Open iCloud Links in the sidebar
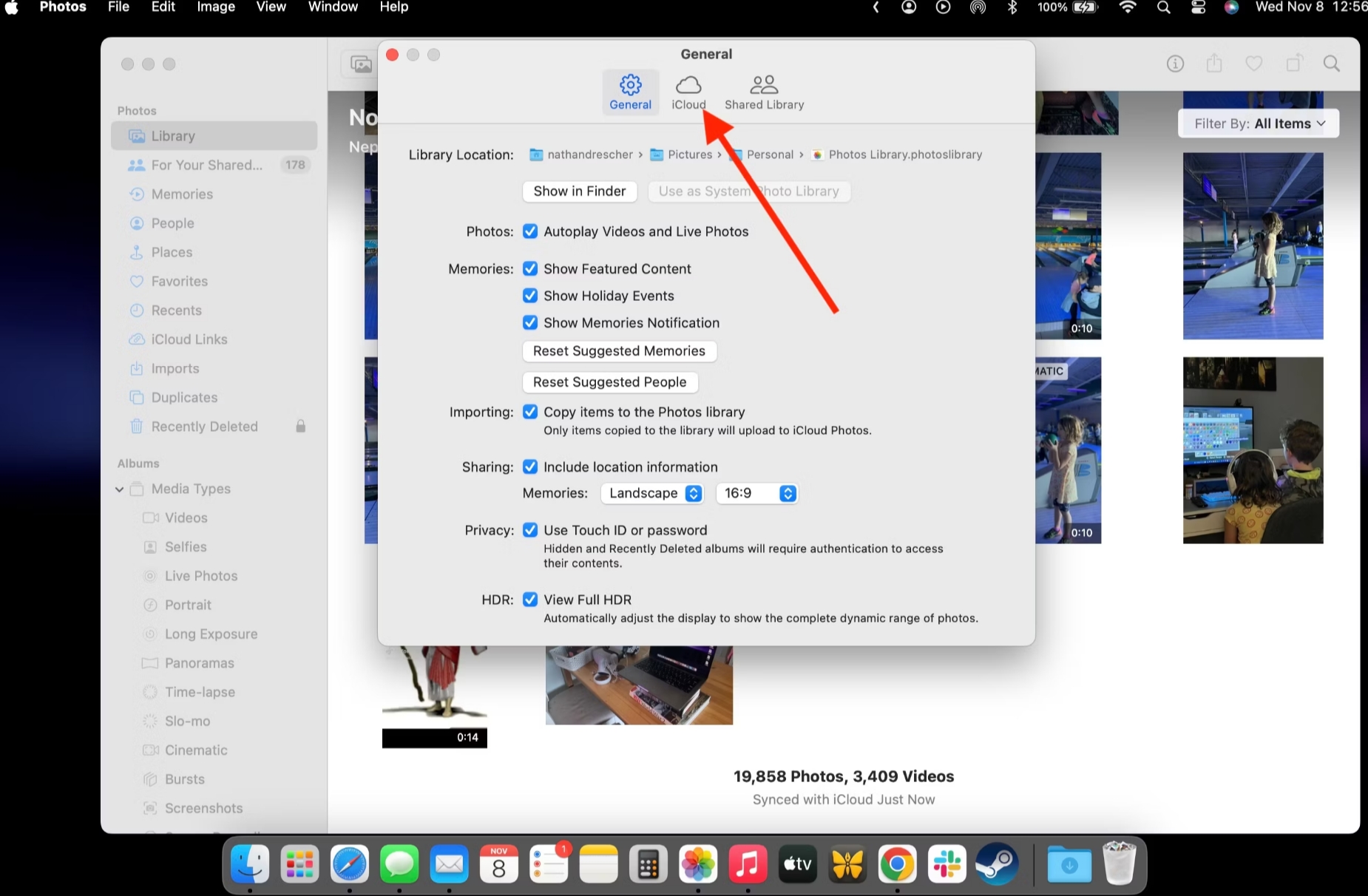 pos(214,339)
